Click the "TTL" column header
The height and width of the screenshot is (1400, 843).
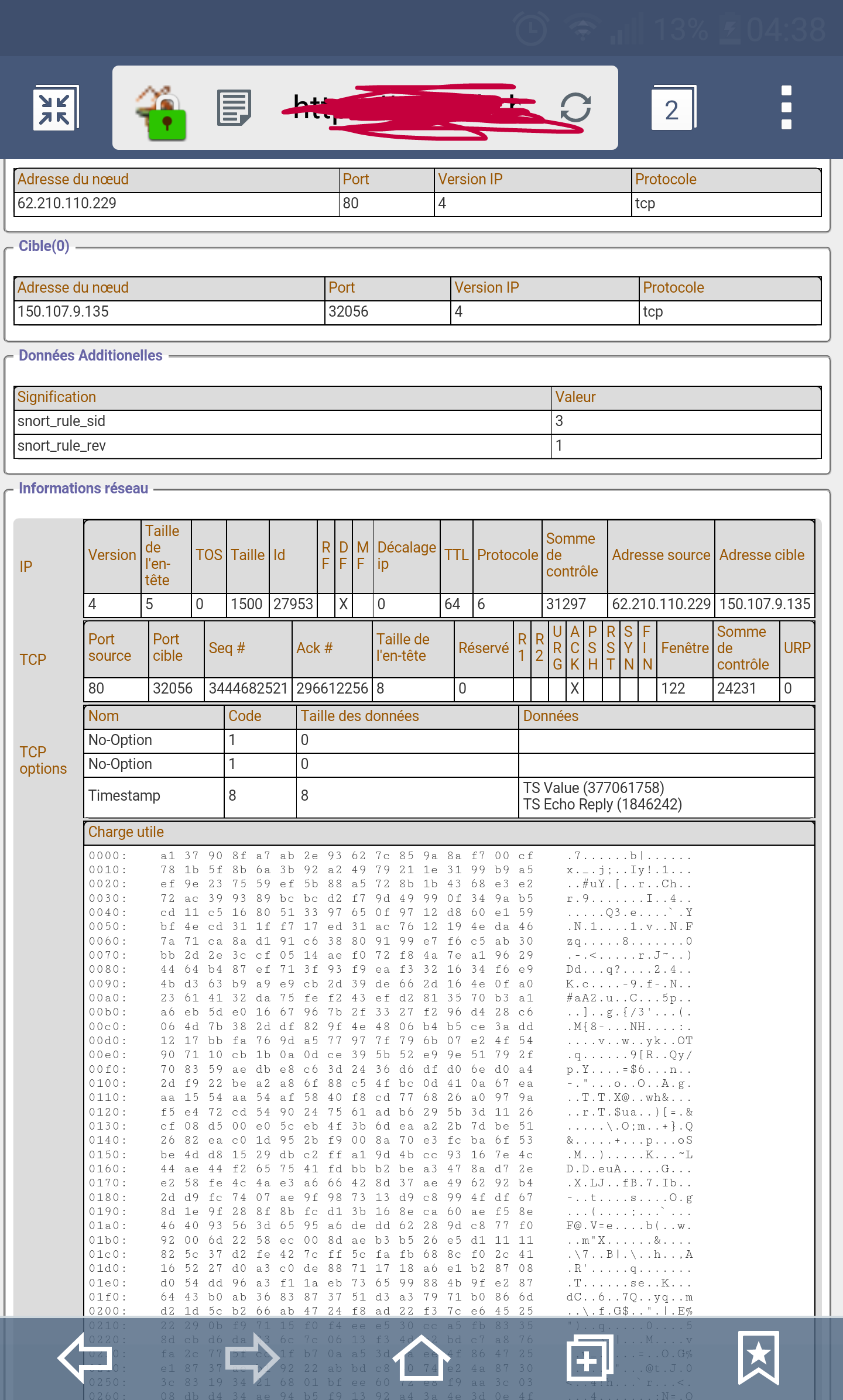[456, 555]
